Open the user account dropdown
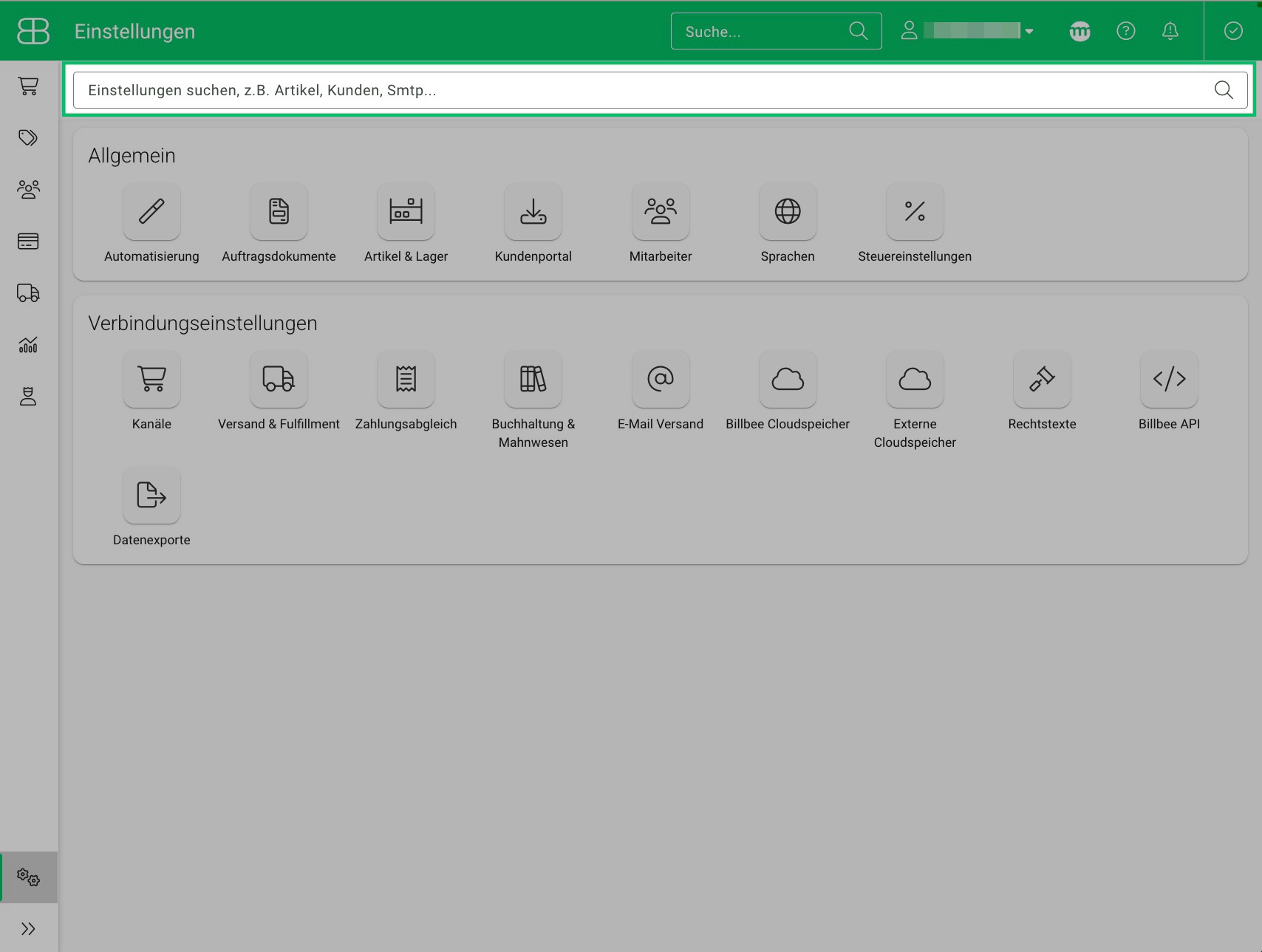The height and width of the screenshot is (952, 1262). (x=967, y=31)
